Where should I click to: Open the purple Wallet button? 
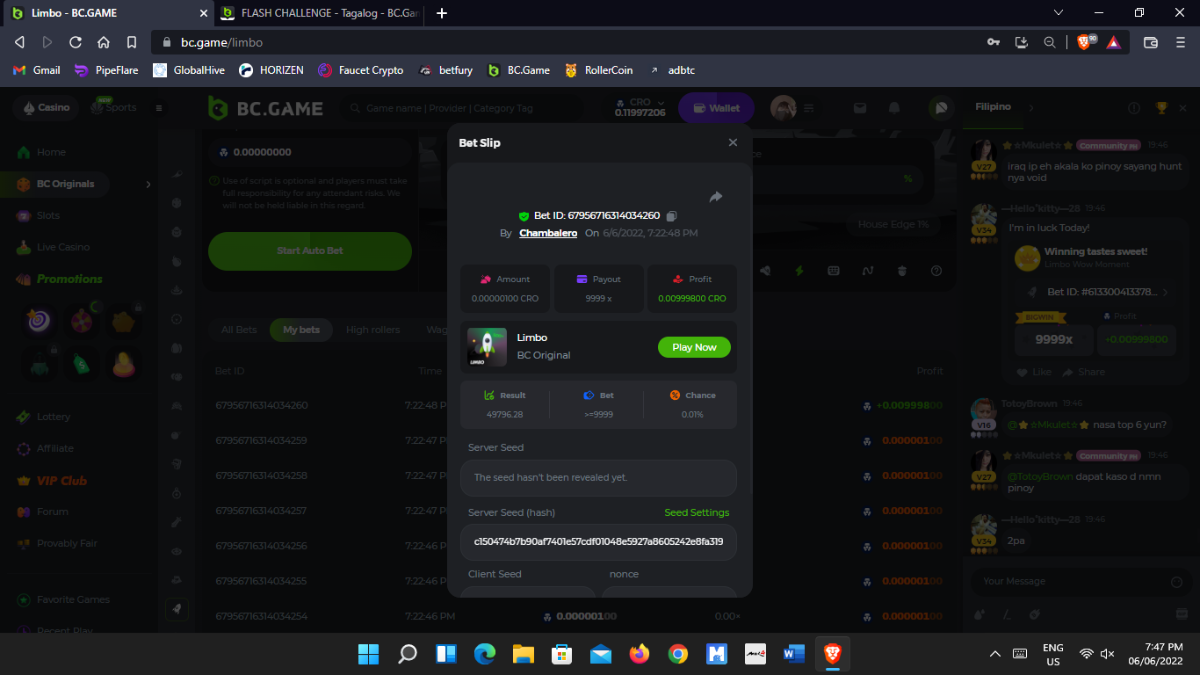(x=716, y=108)
